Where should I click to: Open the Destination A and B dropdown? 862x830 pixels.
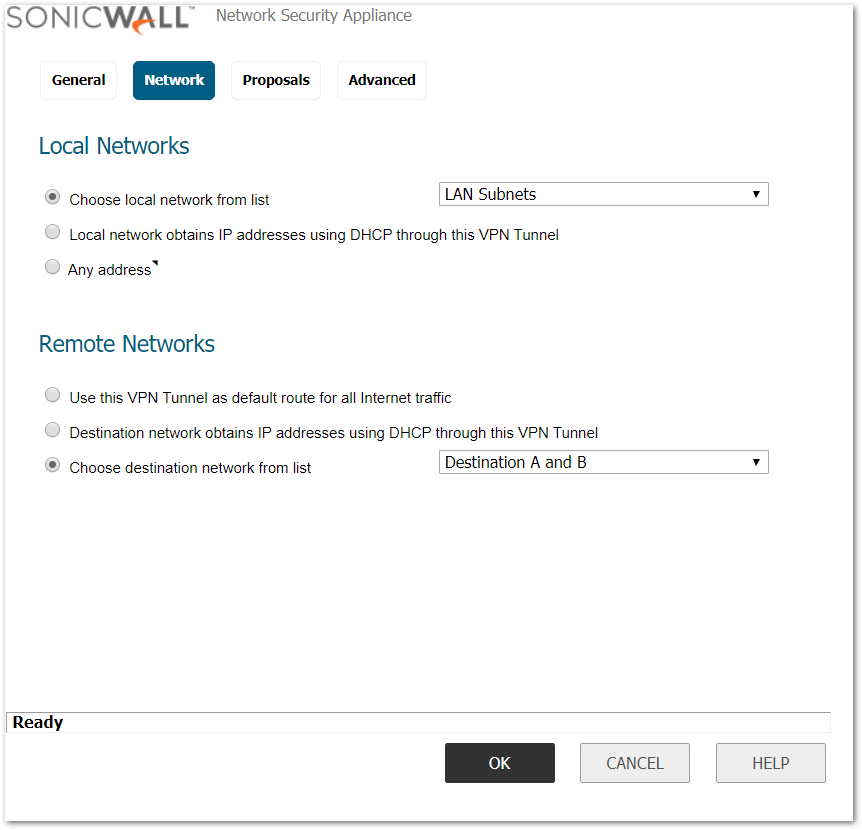click(604, 462)
